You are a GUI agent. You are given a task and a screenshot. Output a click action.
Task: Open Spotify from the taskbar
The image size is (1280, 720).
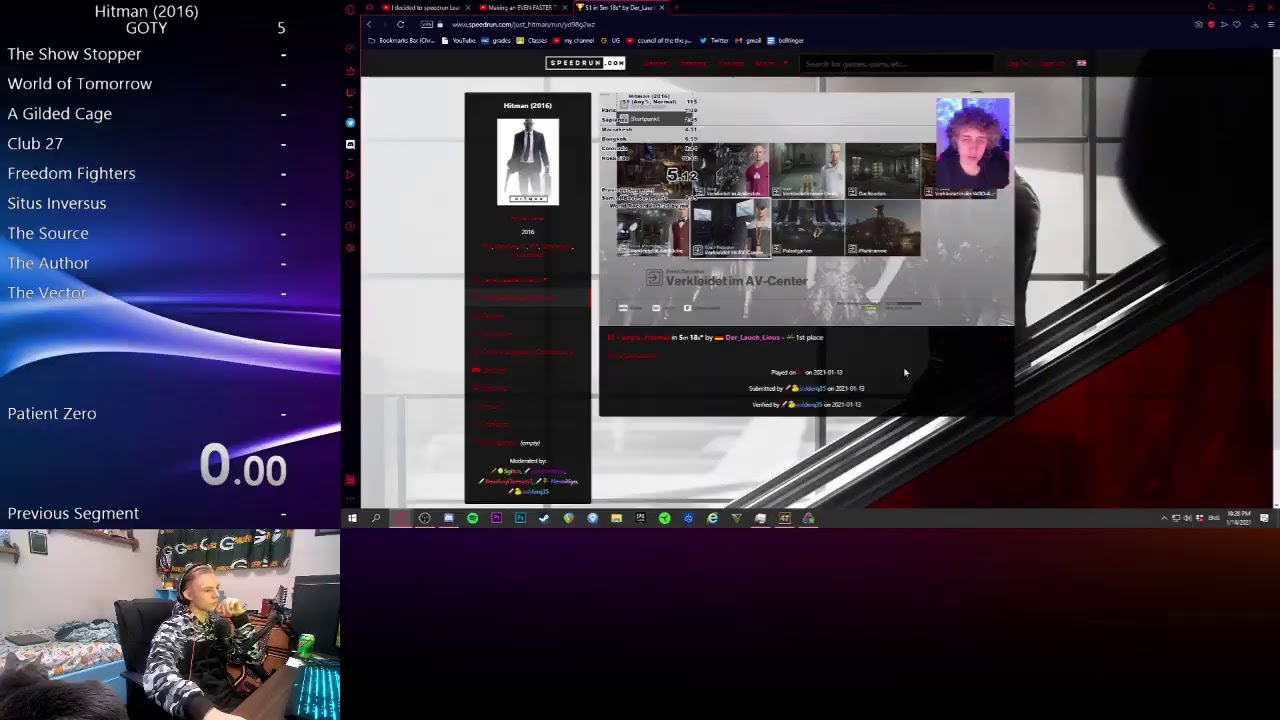tap(472, 518)
